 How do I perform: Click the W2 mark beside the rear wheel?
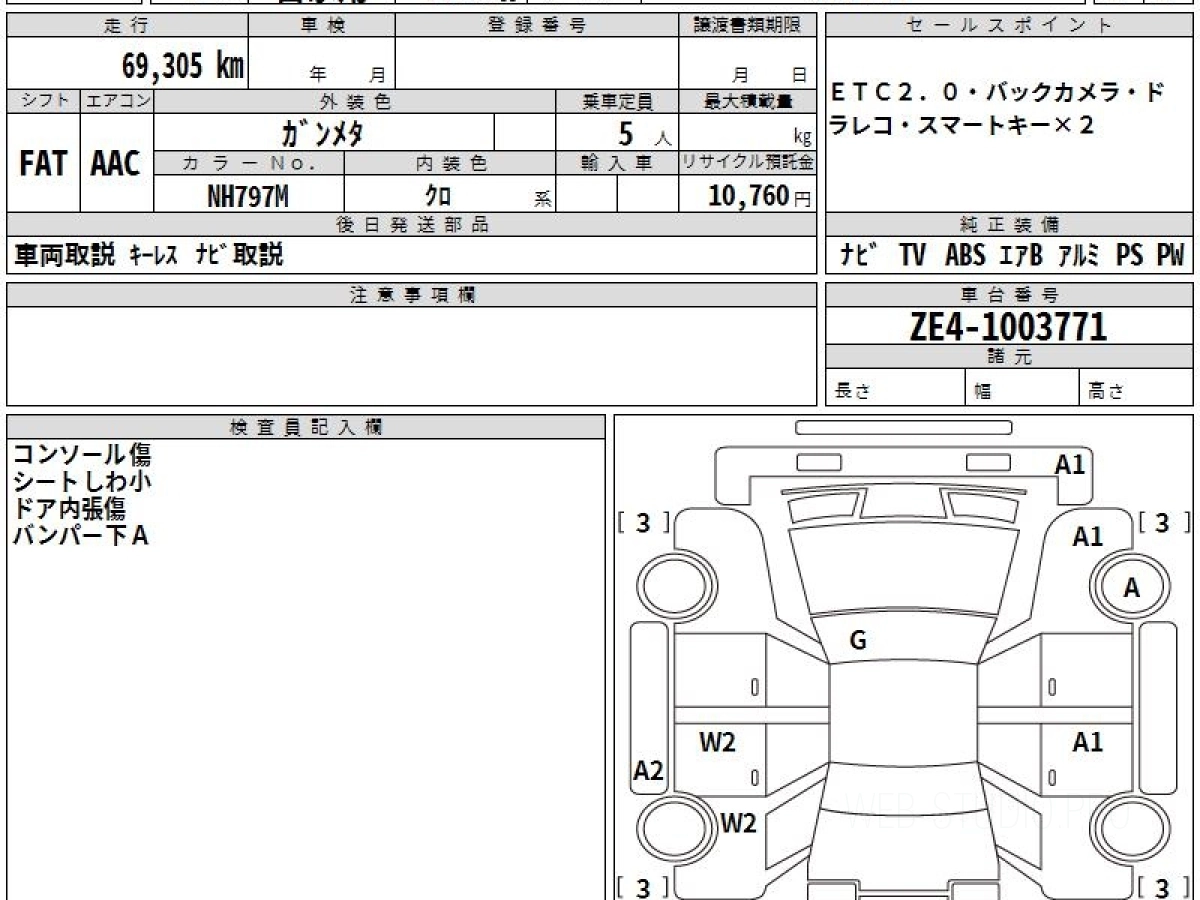(x=738, y=823)
